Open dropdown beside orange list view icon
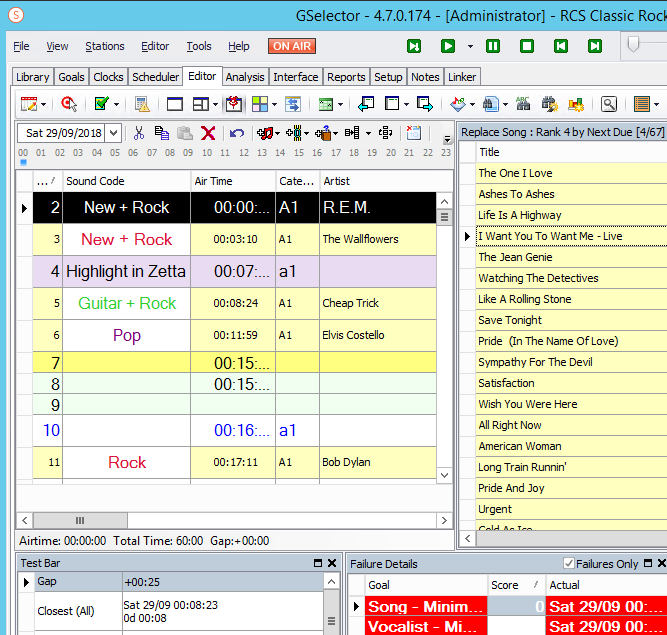667x635 pixels. [x=656, y=104]
